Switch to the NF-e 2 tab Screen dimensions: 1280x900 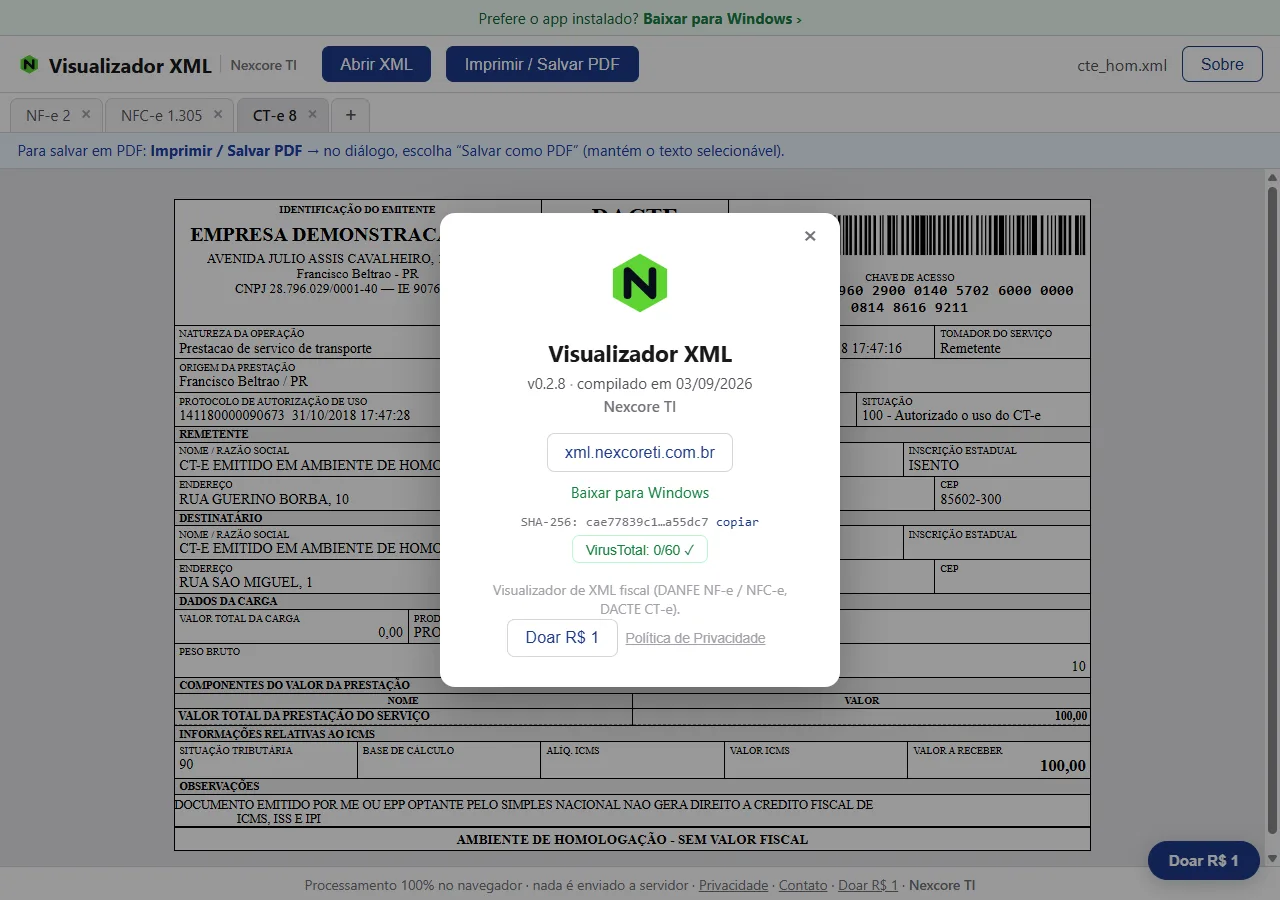(48, 115)
